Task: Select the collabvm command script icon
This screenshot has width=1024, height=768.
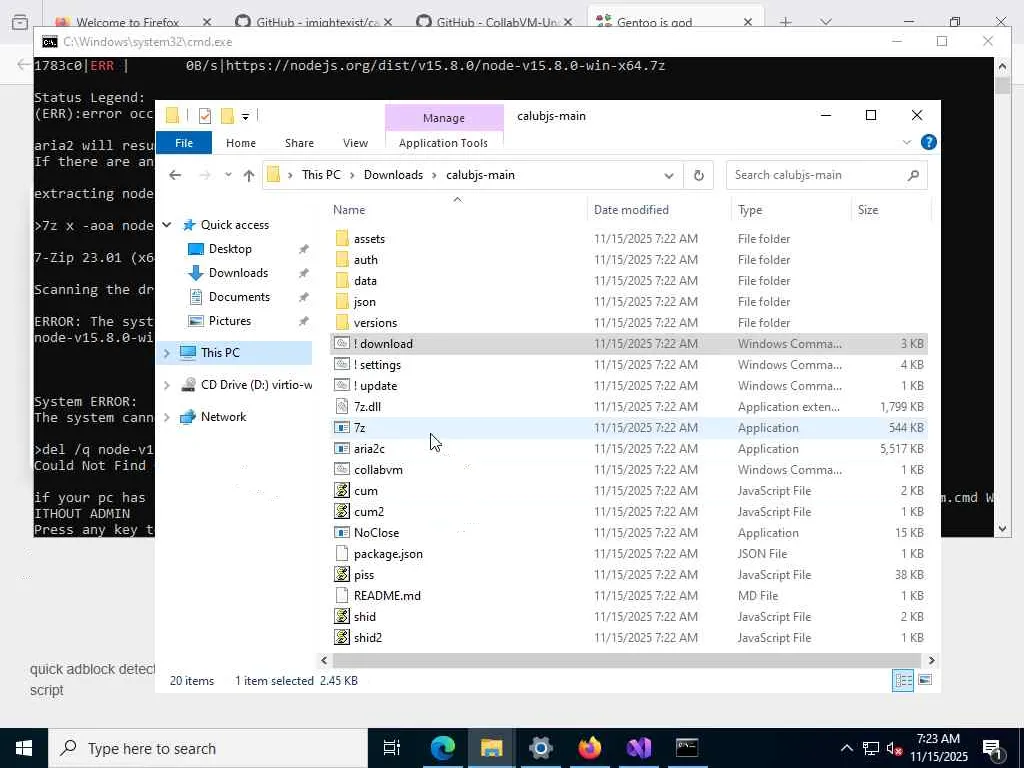Action: coord(342,469)
